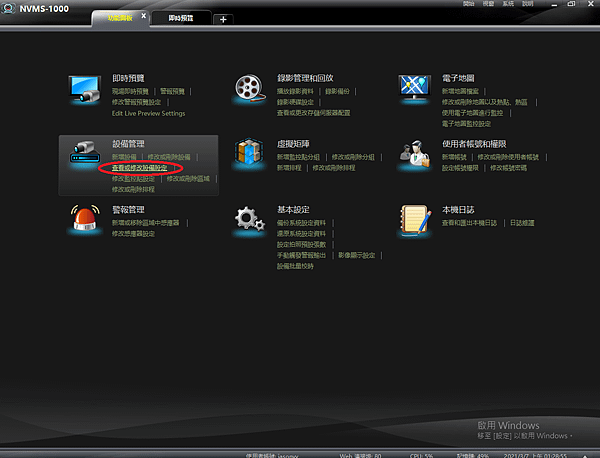
Task: Switch to the 即時預覽 tab
Action: pyautogui.click(x=181, y=18)
